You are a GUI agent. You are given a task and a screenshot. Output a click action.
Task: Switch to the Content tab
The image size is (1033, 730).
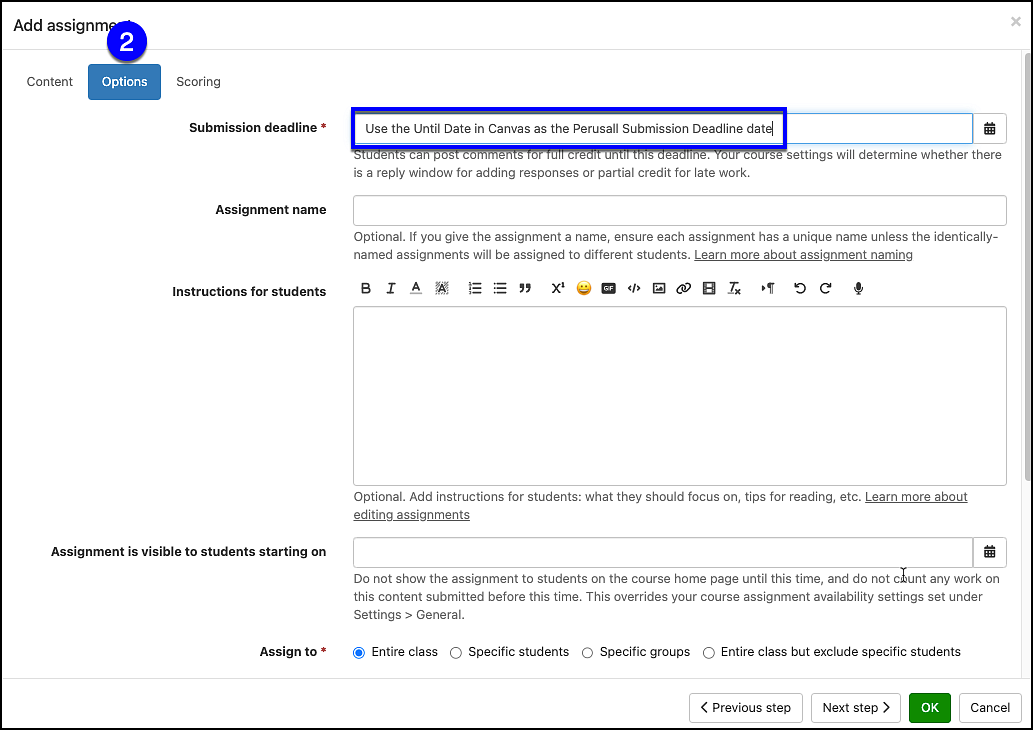click(x=49, y=82)
